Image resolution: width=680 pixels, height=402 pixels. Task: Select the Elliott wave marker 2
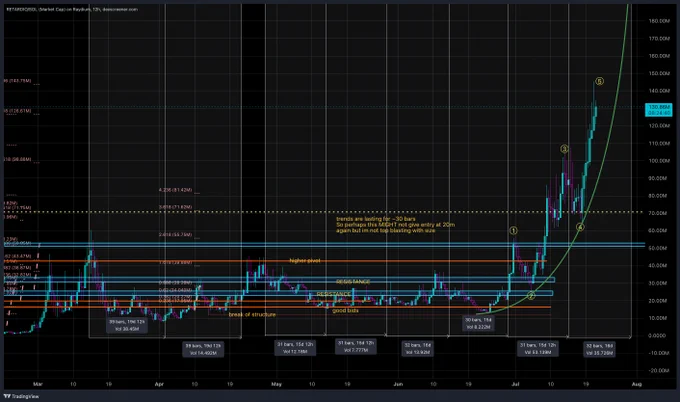531,296
